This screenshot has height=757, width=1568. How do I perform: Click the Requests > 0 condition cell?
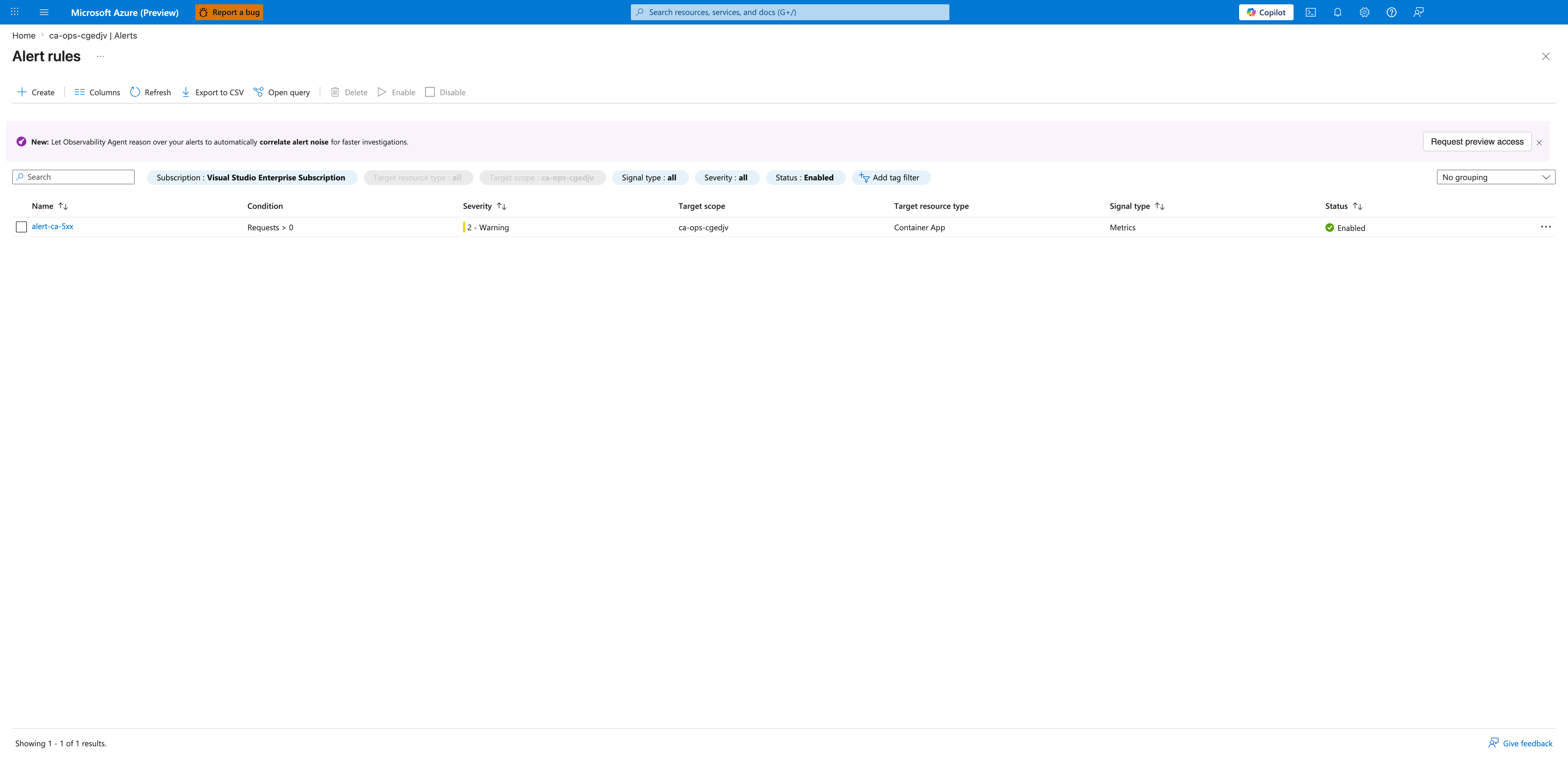[x=270, y=228]
